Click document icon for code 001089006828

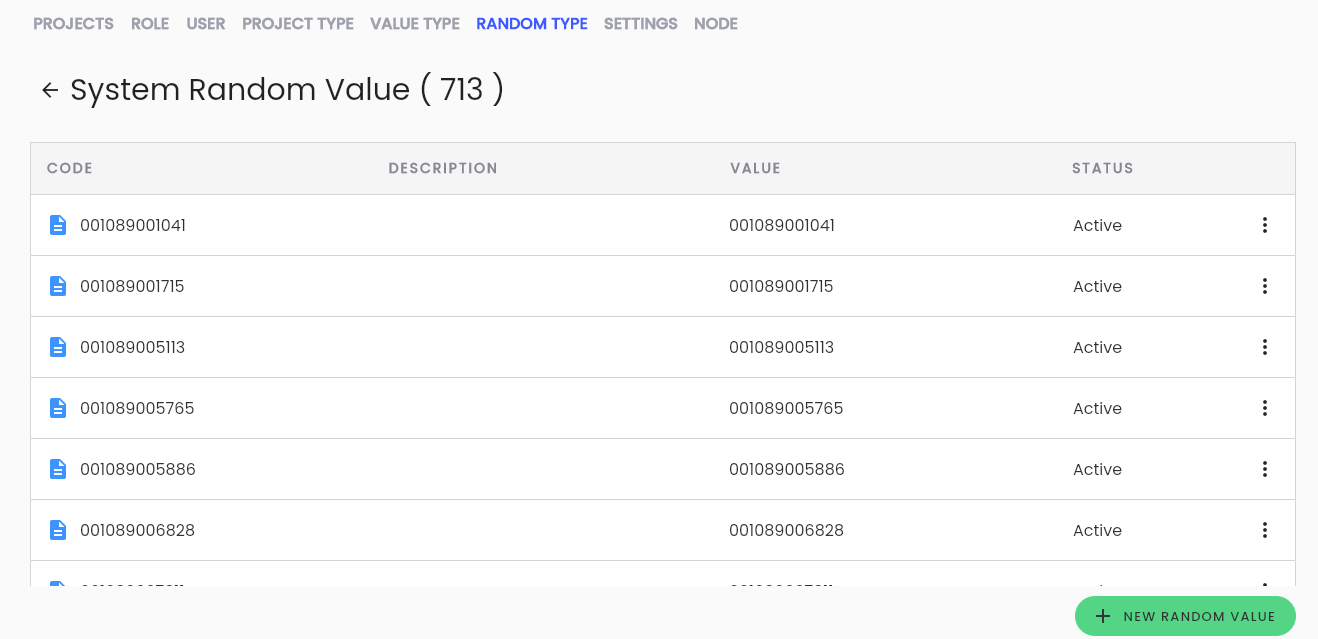click(x=58, y=530)
